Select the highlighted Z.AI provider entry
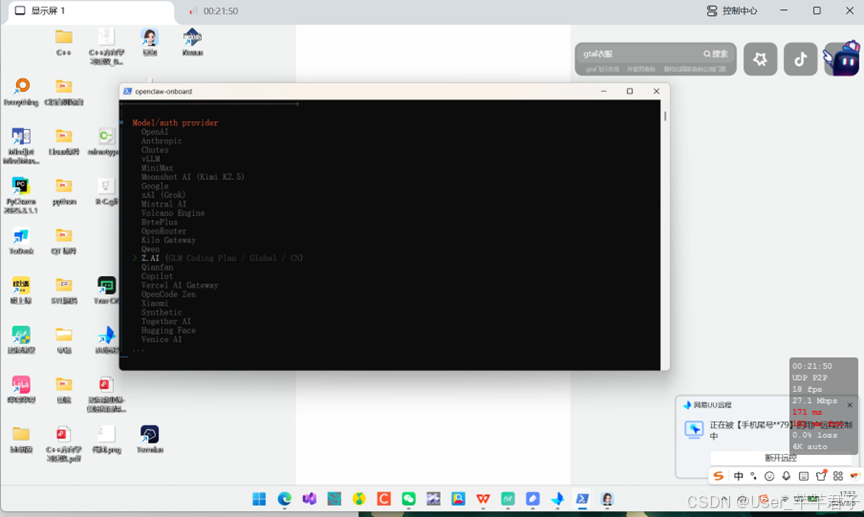This screenshot has height=517, width=864. [x=222, y=258]
